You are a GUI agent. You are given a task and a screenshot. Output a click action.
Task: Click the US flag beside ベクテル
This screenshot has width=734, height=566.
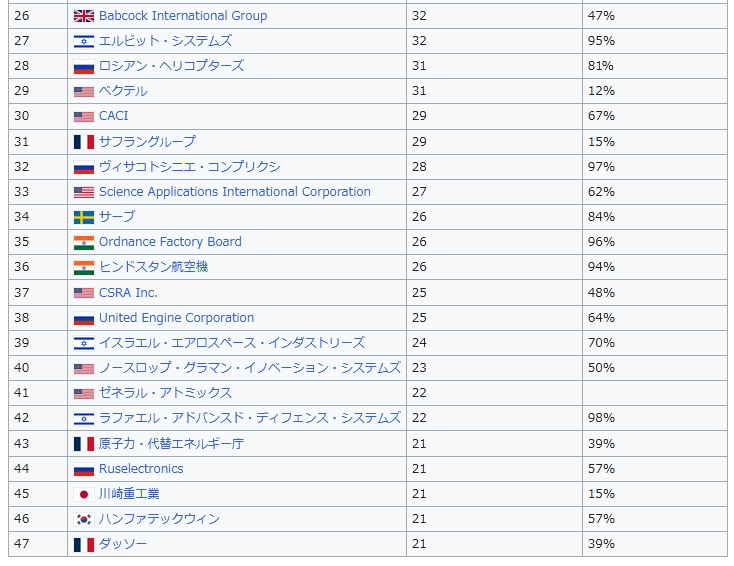click(x=84, y=92)
